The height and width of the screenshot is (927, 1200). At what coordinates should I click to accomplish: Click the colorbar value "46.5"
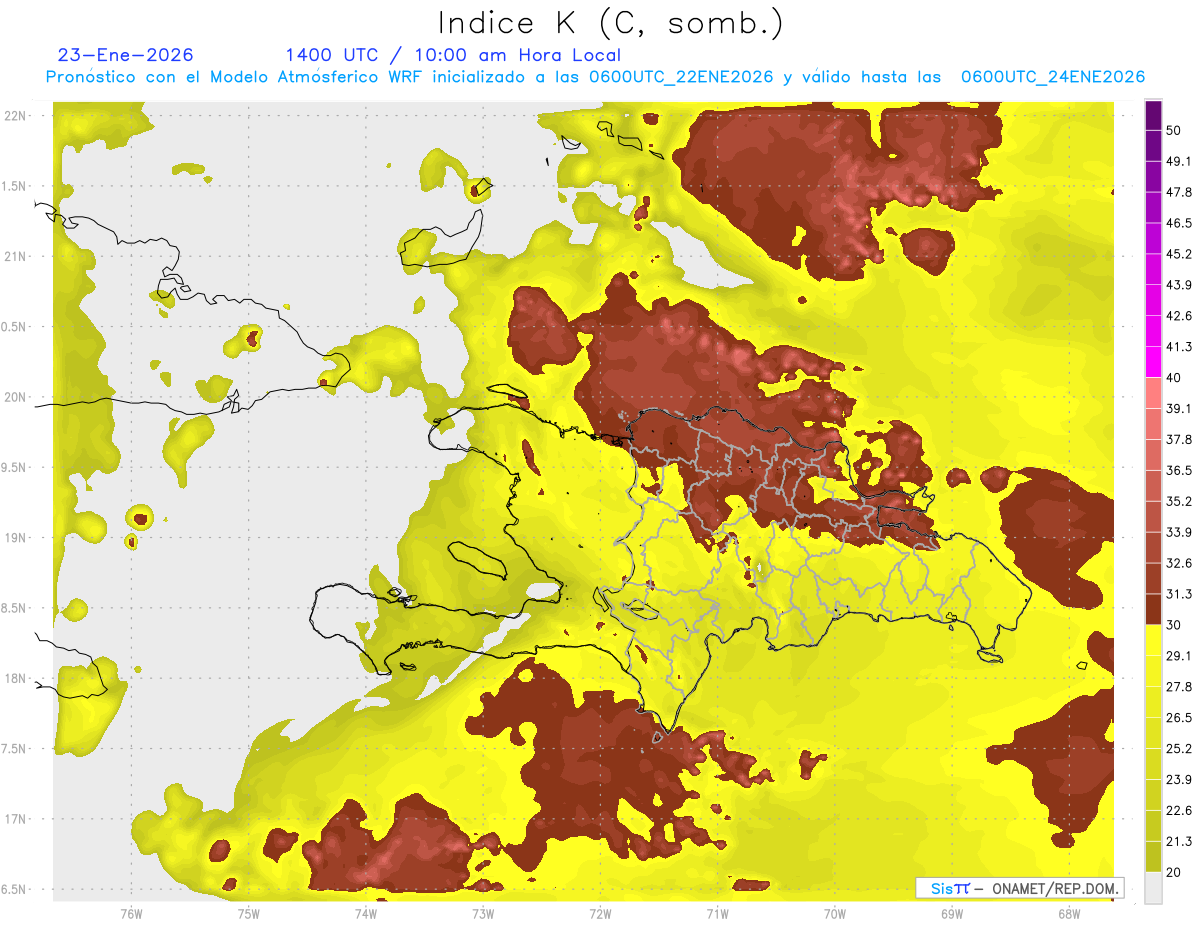(x=1178, y=223)
